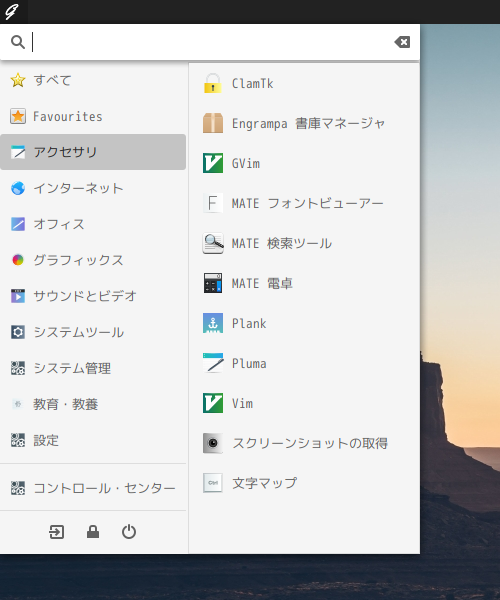Viewport: 500px width, 600px height.
Task: Click the 教育・教養 label
Action: tap(65, 404)
